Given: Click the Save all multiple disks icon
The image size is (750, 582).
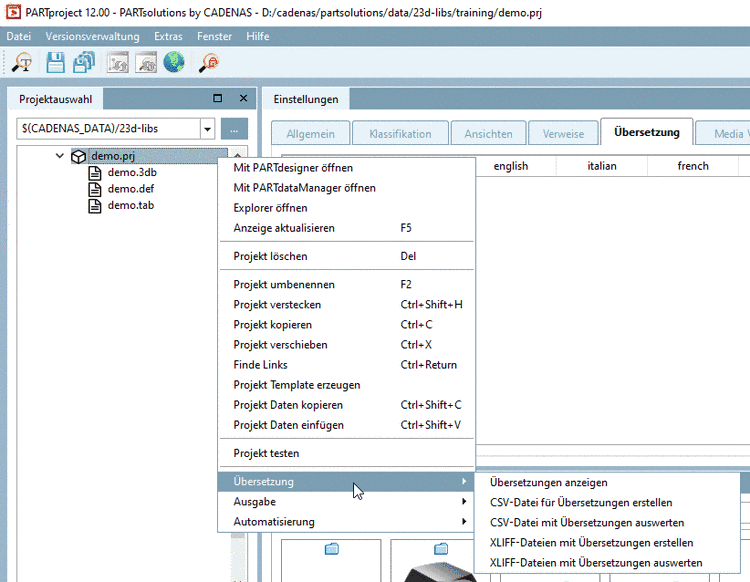Looking at the screenshot, I should pos(84,63).
